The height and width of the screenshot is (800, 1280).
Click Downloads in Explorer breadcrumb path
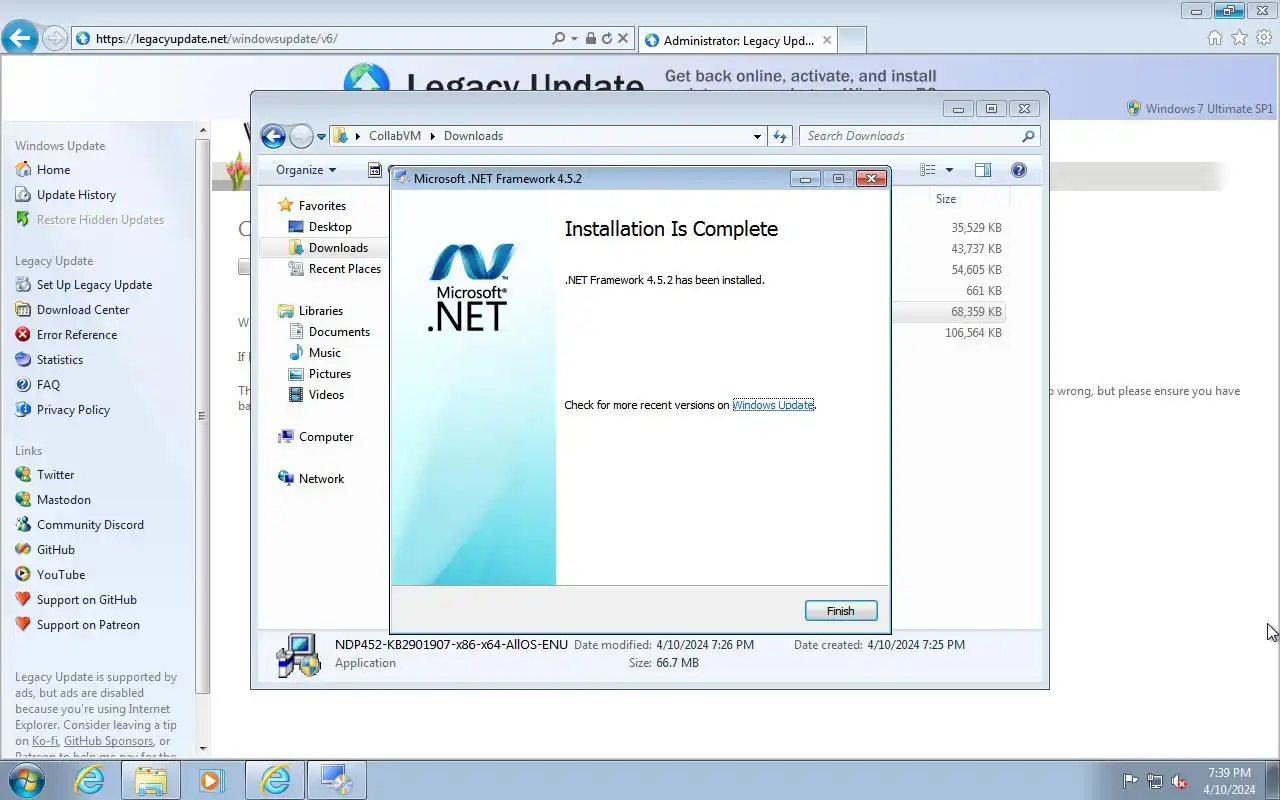[473, 136]
